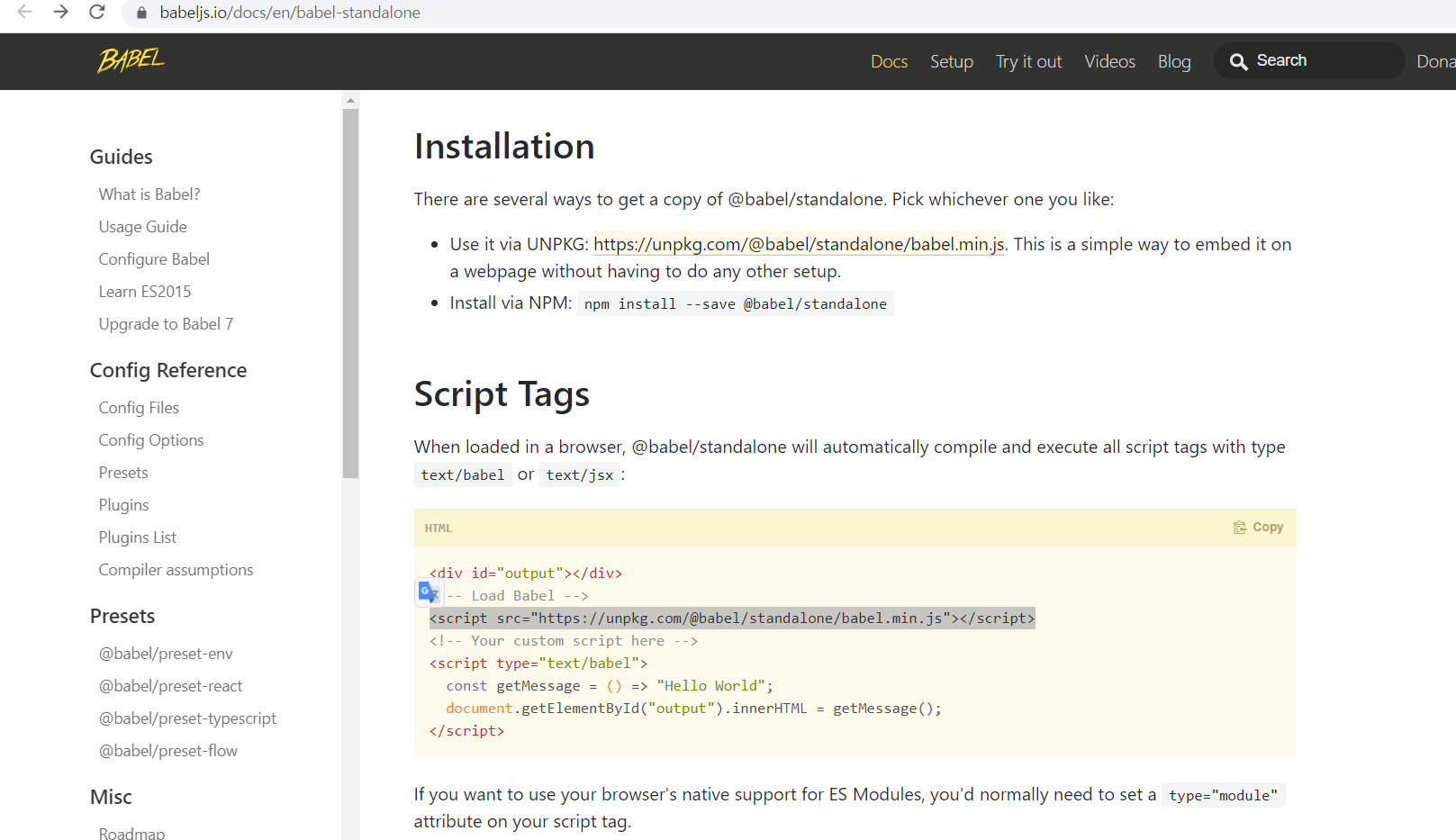Click the 'Your custom script here' comment
This screenshot has width=1456, height=840.
pyautogui.click(x=564, y=641)
